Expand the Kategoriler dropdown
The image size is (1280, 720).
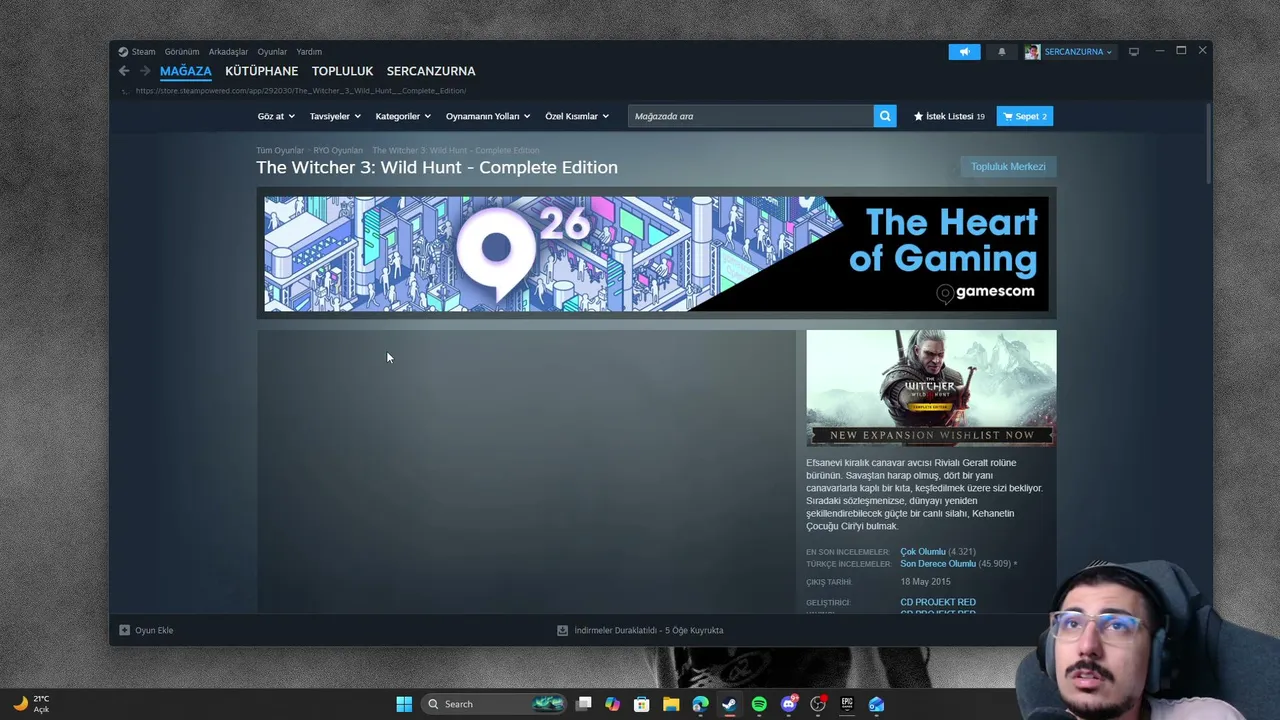(x=403, y=116)
